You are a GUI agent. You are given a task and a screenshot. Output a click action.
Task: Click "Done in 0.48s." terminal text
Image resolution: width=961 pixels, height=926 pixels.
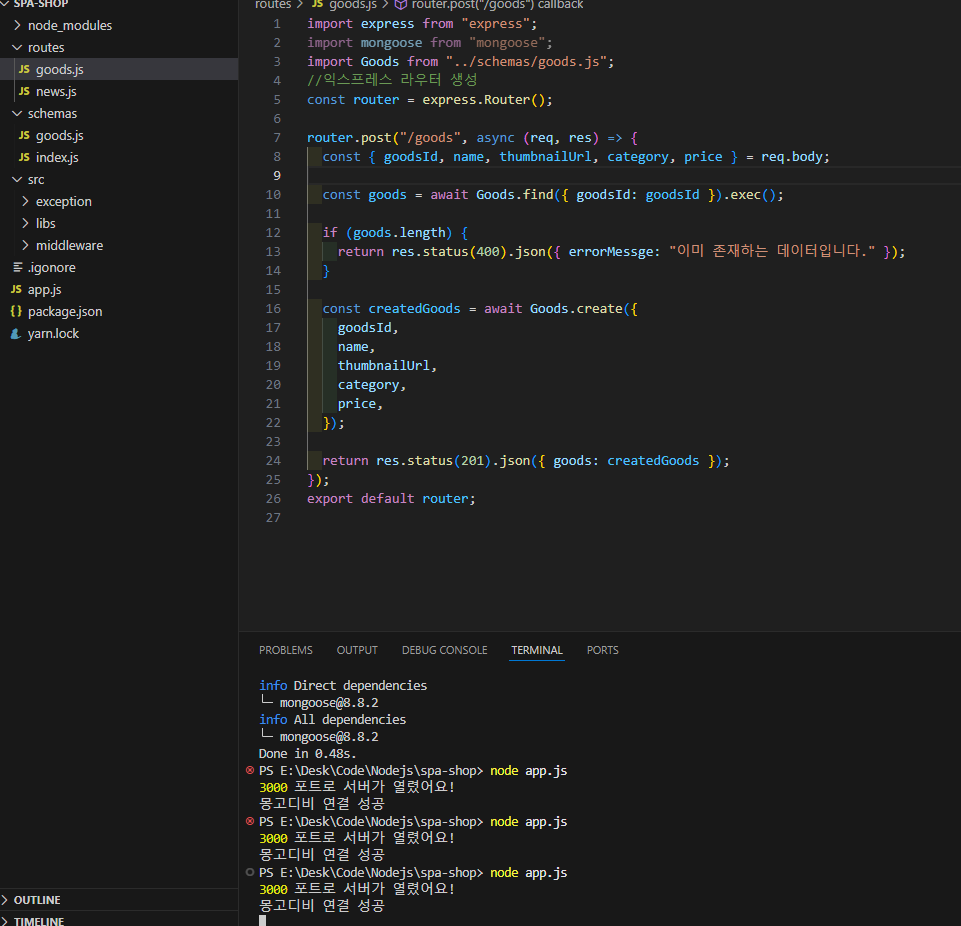(x=308, y=753)
